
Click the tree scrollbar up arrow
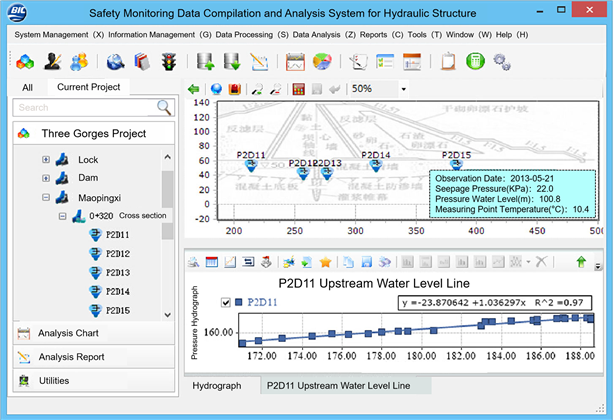pyautogui.click(x=168, y=157)
